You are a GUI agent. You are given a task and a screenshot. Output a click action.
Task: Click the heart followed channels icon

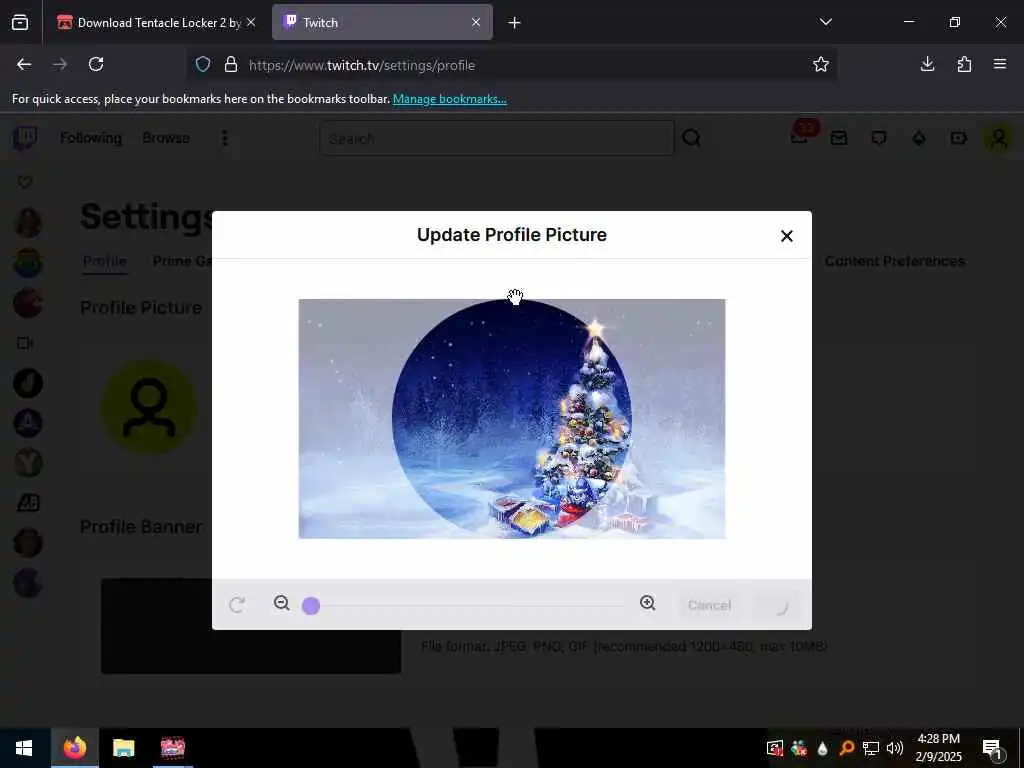point(25,182)
